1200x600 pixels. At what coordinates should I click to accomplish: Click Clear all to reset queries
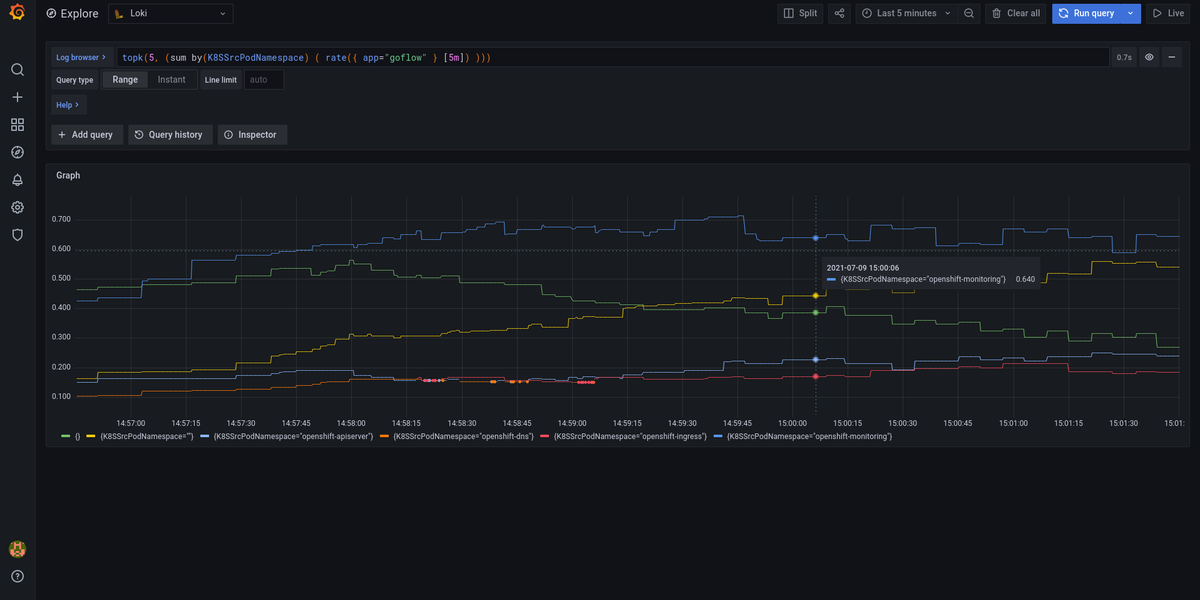1015,13
